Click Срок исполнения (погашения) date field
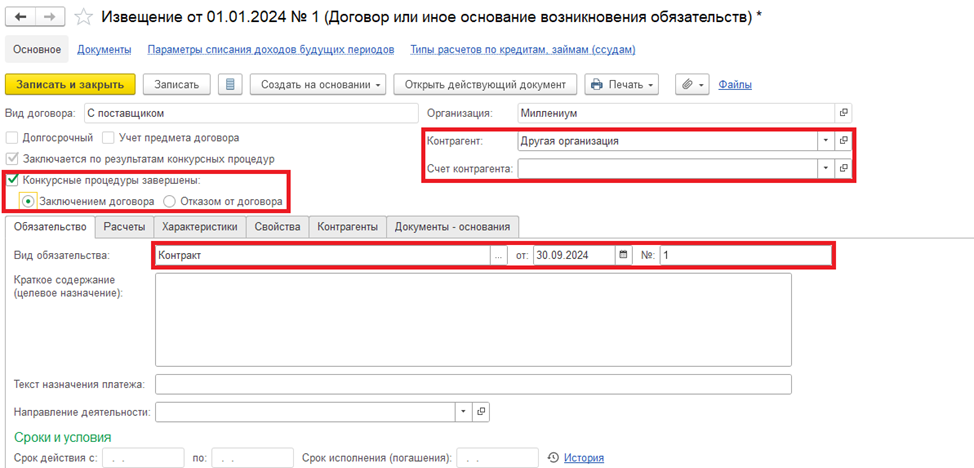 [x=497, y=458]
